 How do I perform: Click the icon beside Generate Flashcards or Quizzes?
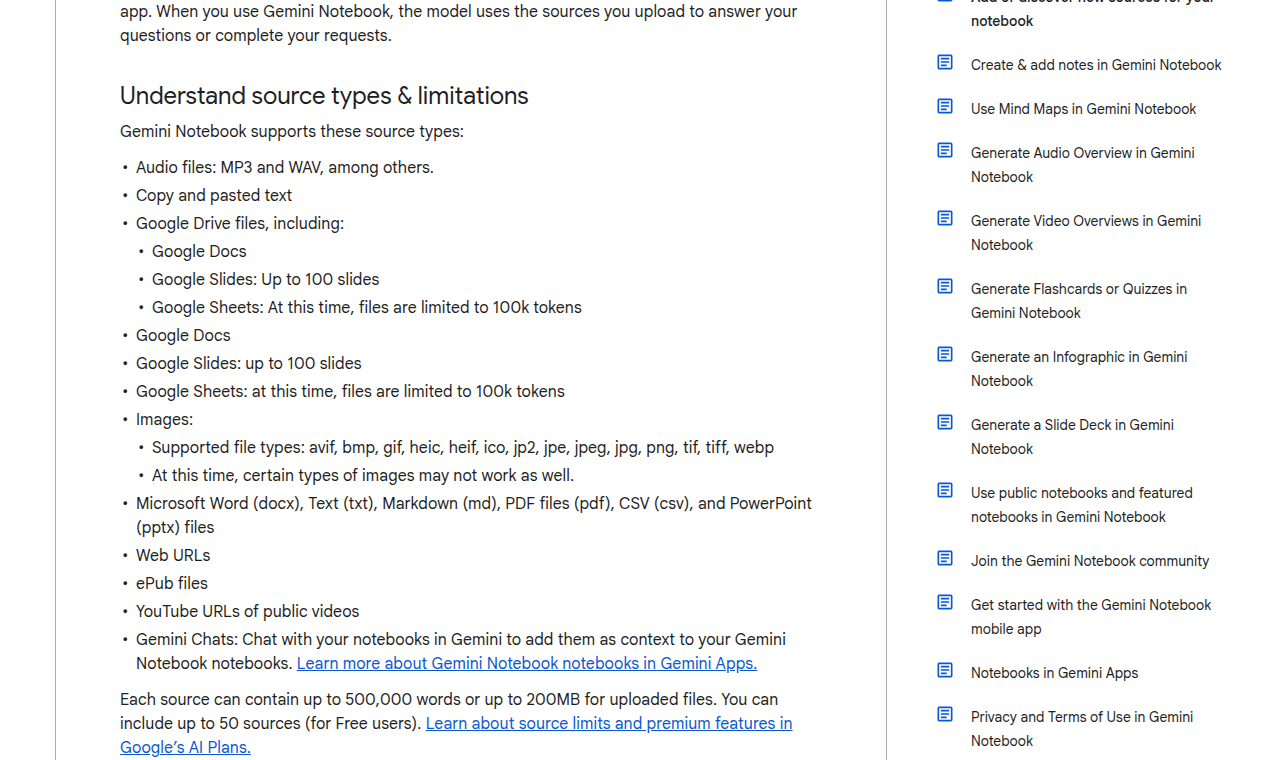point(945,287)
